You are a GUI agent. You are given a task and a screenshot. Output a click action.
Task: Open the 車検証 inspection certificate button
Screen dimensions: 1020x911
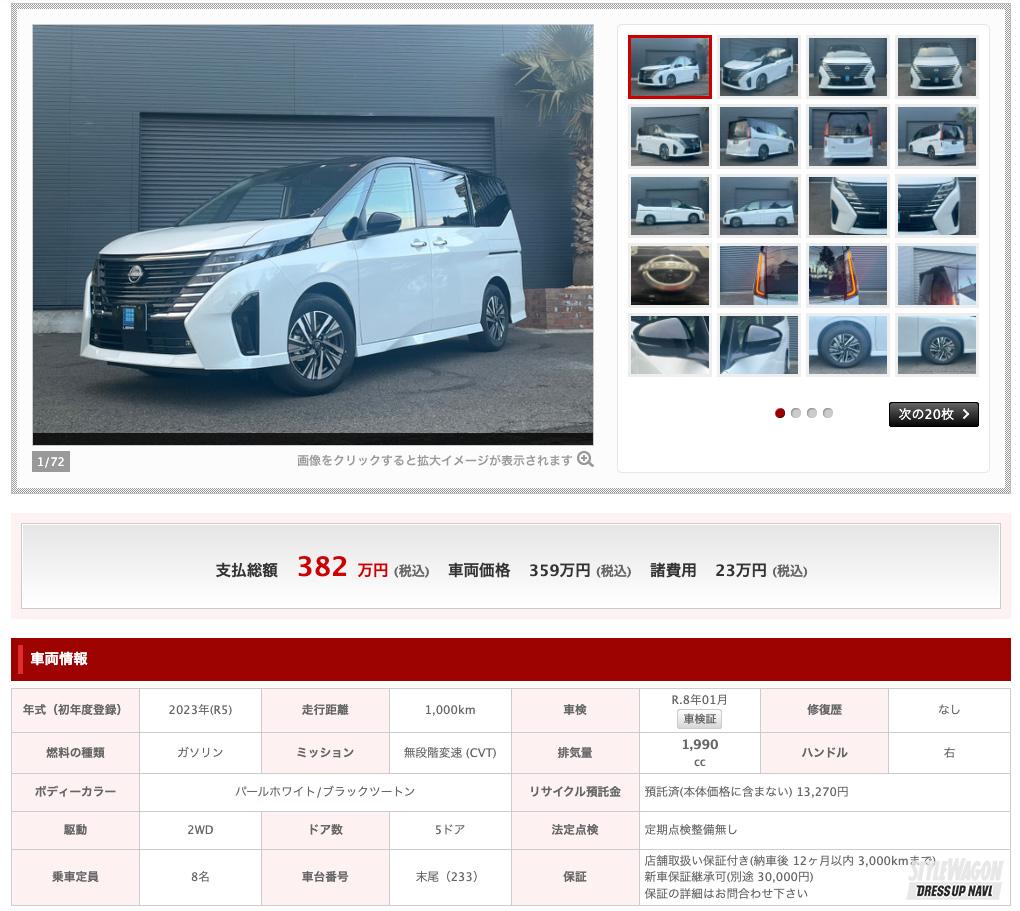[699, 719]
